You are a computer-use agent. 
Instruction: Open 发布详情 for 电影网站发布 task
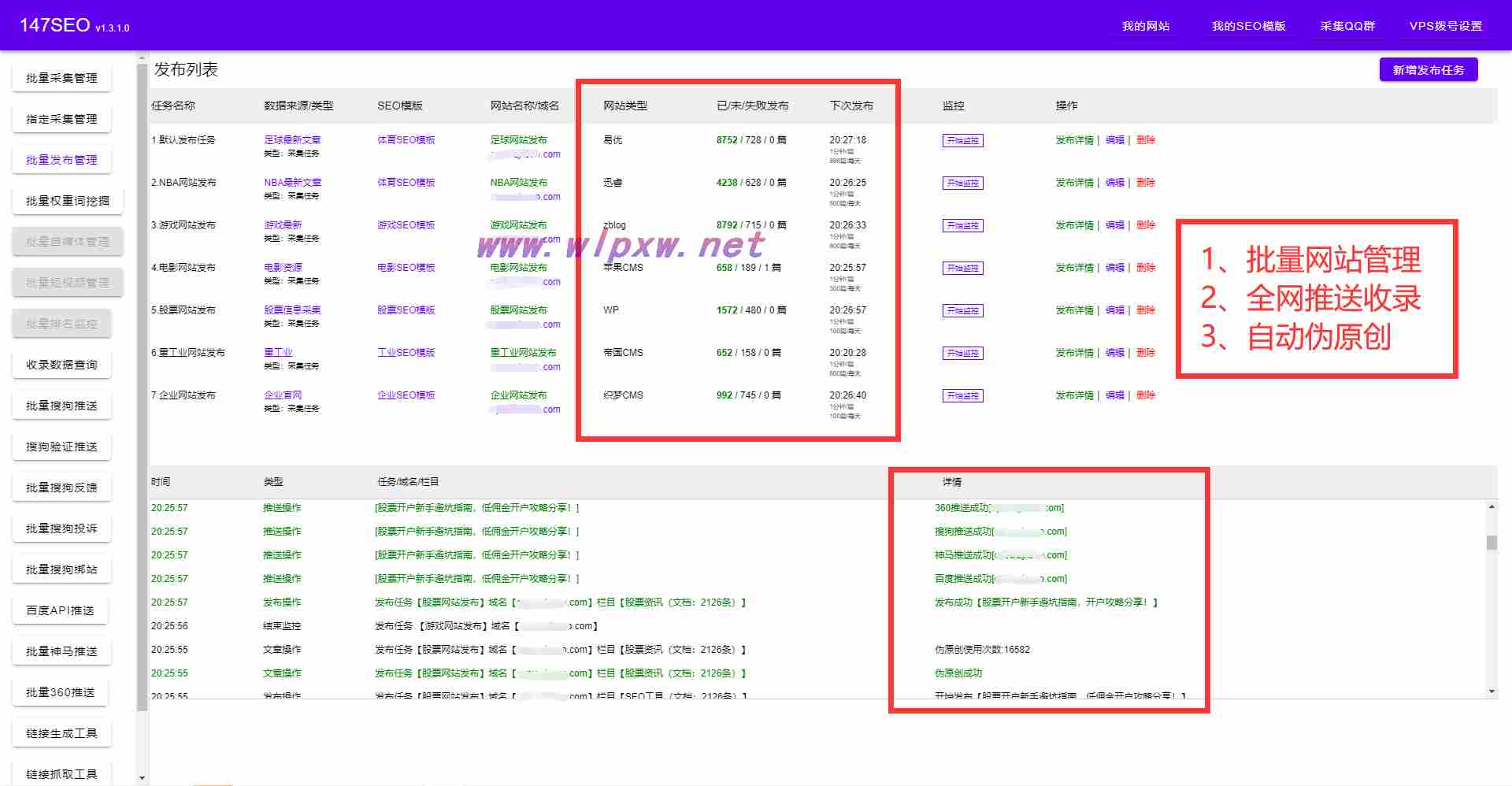(x=1074, y=268)
